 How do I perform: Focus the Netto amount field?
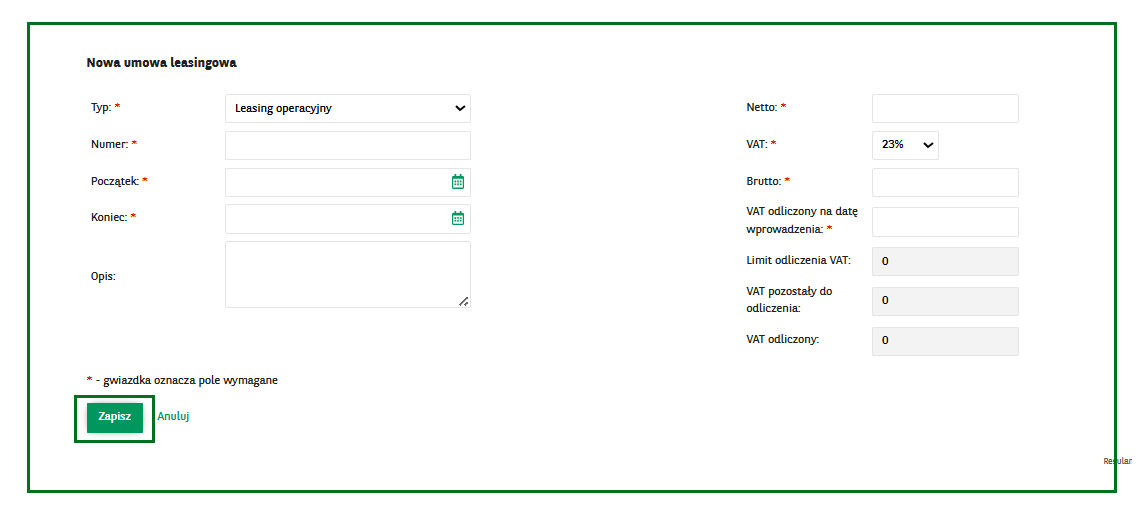pyautogui.click(x=945, y=108)
